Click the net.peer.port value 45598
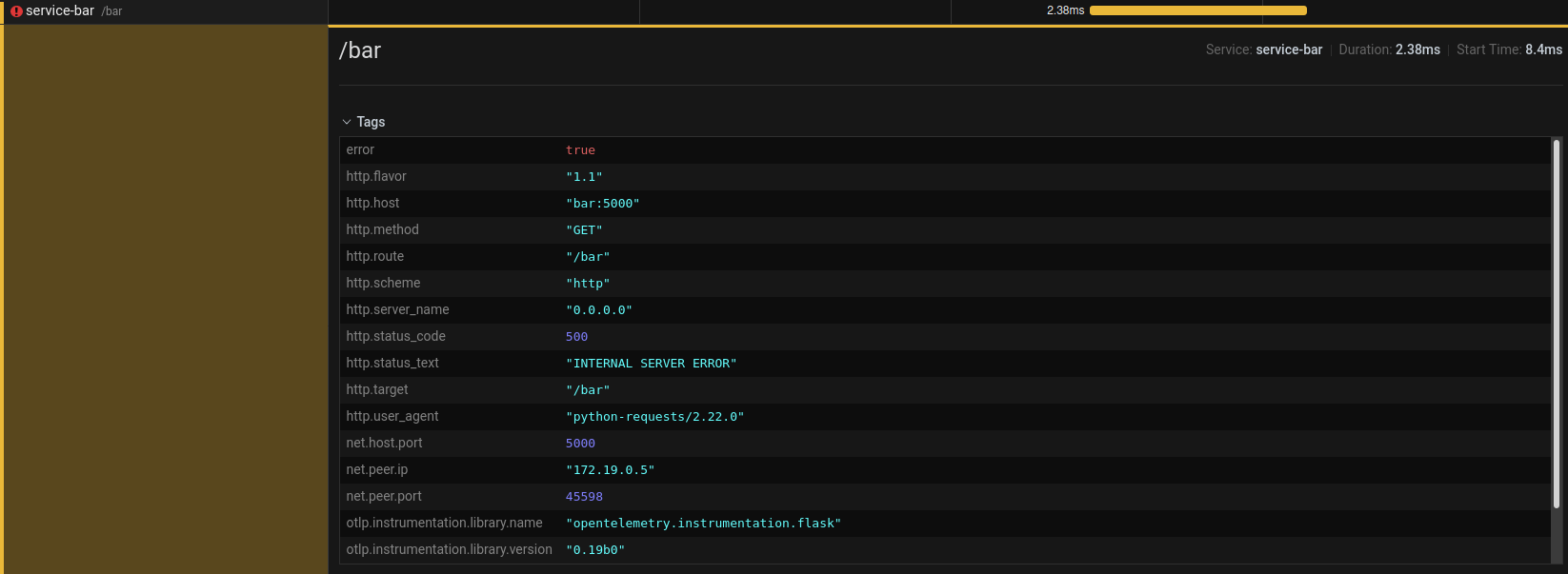The height and width of the screenshot is (574, 1568). pos(584,497)
